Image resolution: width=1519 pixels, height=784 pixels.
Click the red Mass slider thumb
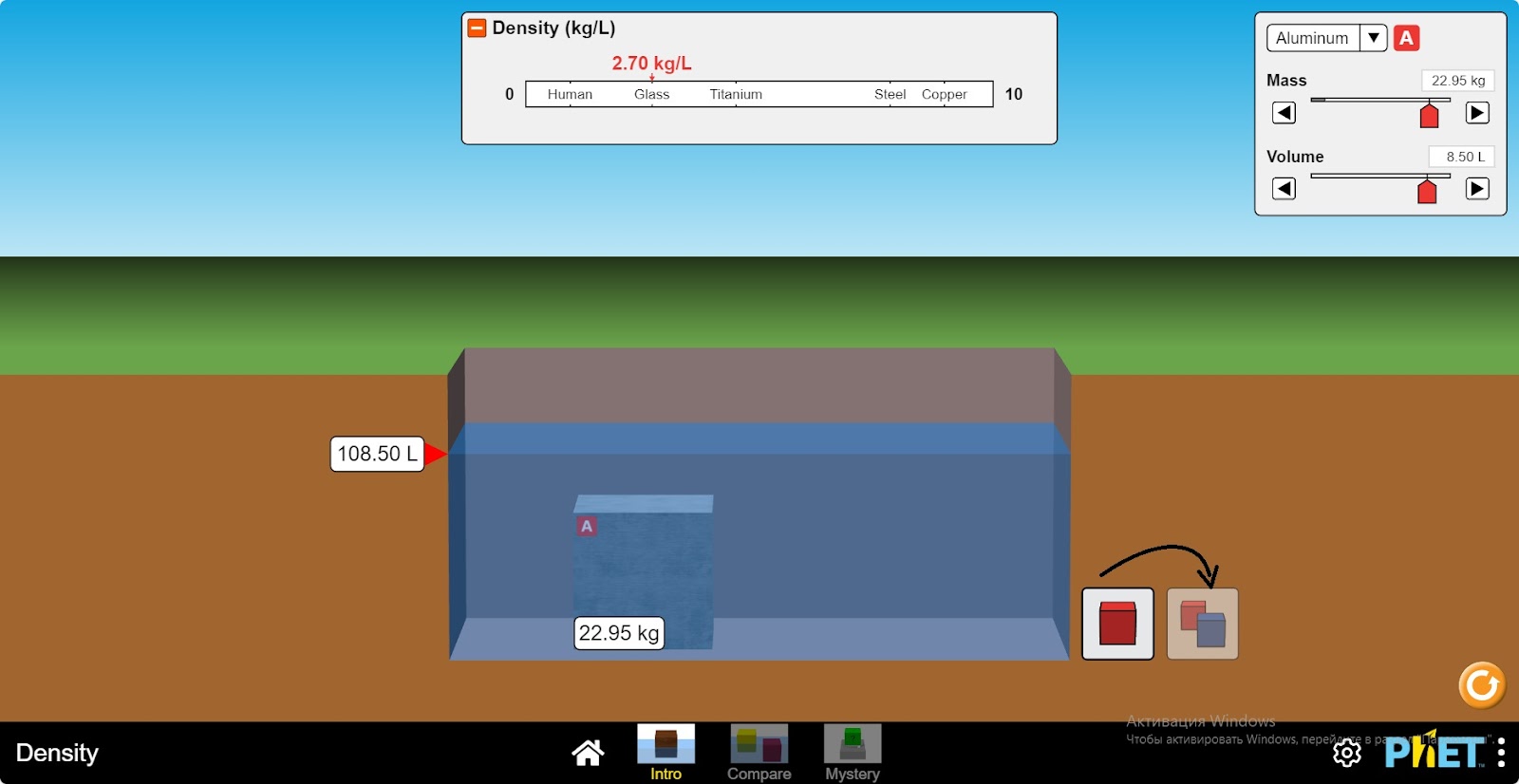click(1429, 116)
